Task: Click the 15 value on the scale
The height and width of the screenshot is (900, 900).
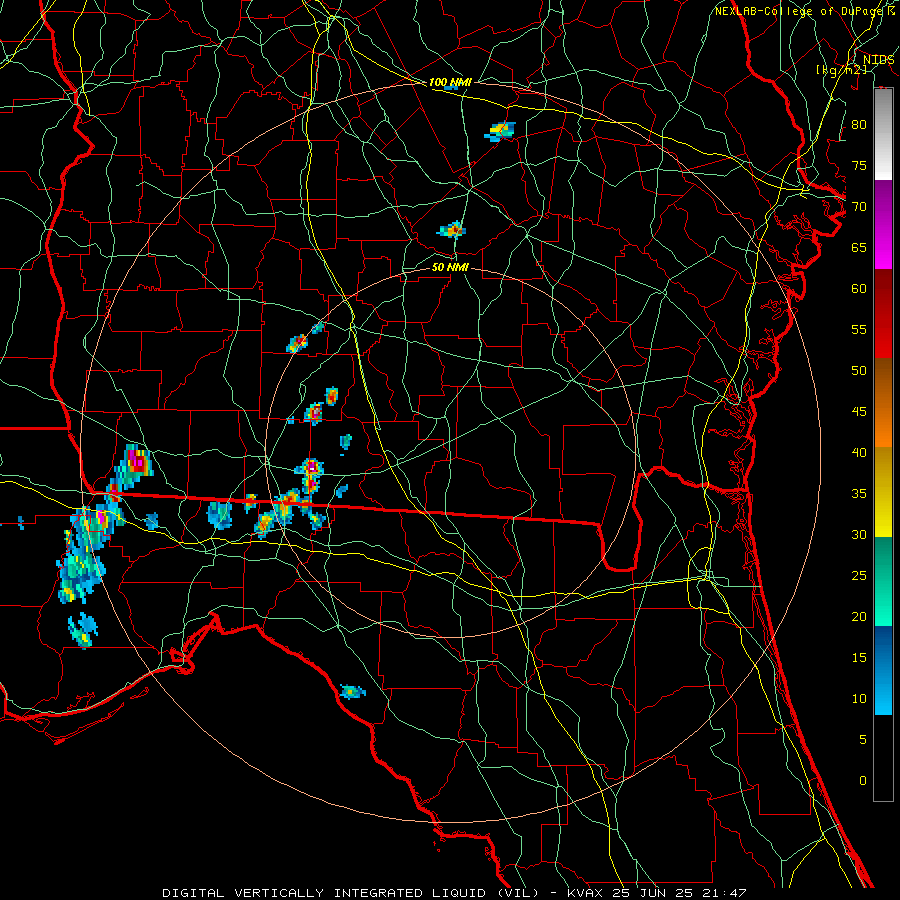Action: click(x=859, y=658)
